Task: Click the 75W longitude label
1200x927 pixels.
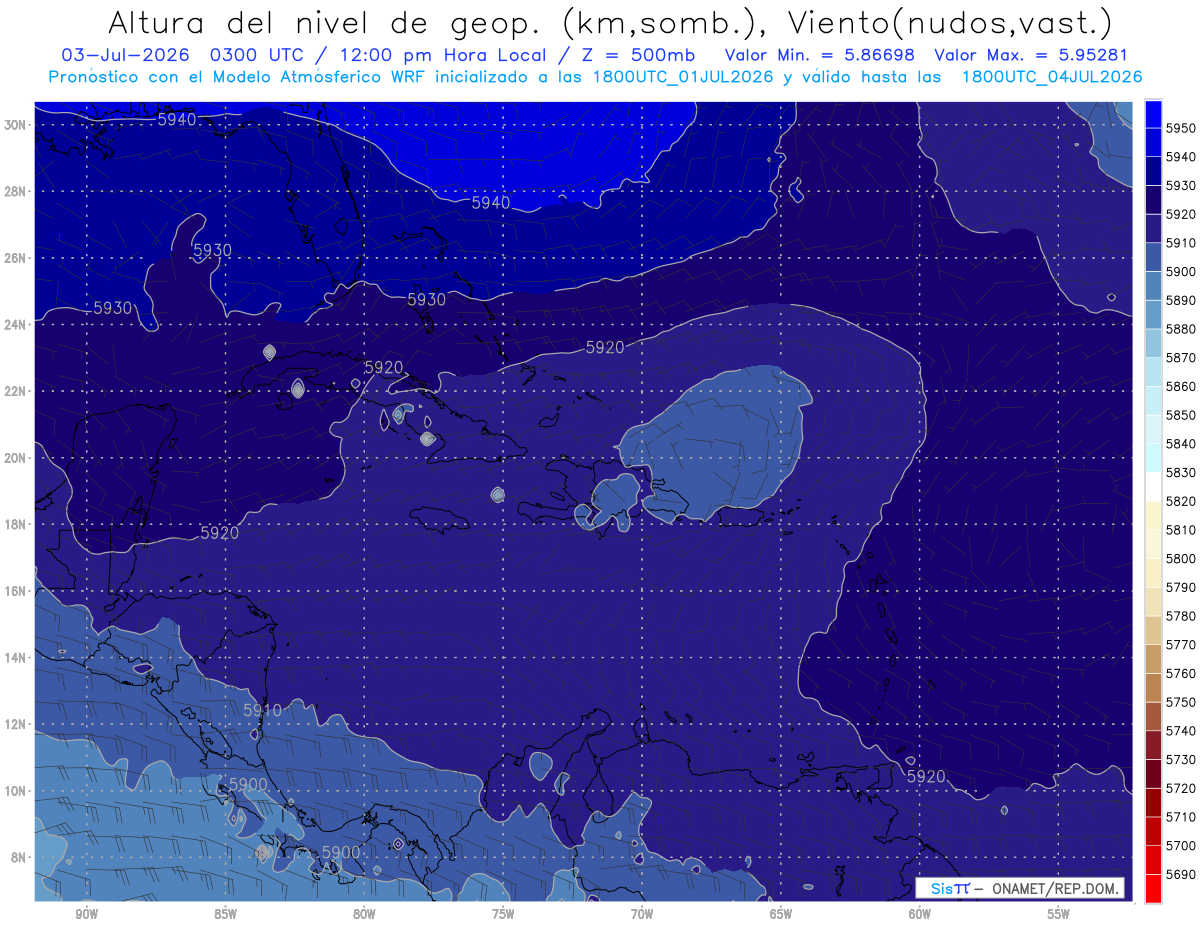Action: 503,914
